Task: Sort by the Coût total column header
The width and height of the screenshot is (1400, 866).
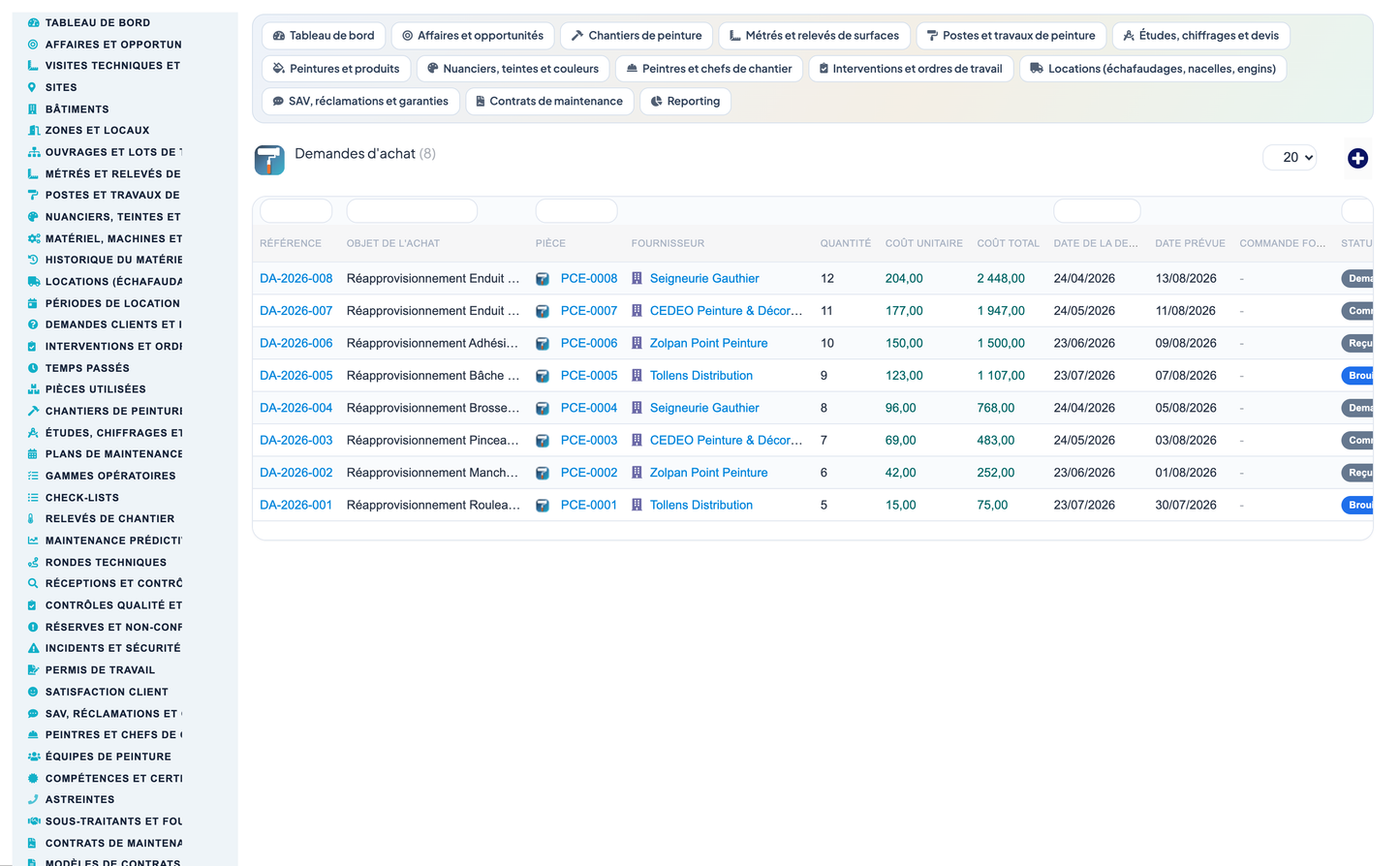Action: tap(1008, 243)
